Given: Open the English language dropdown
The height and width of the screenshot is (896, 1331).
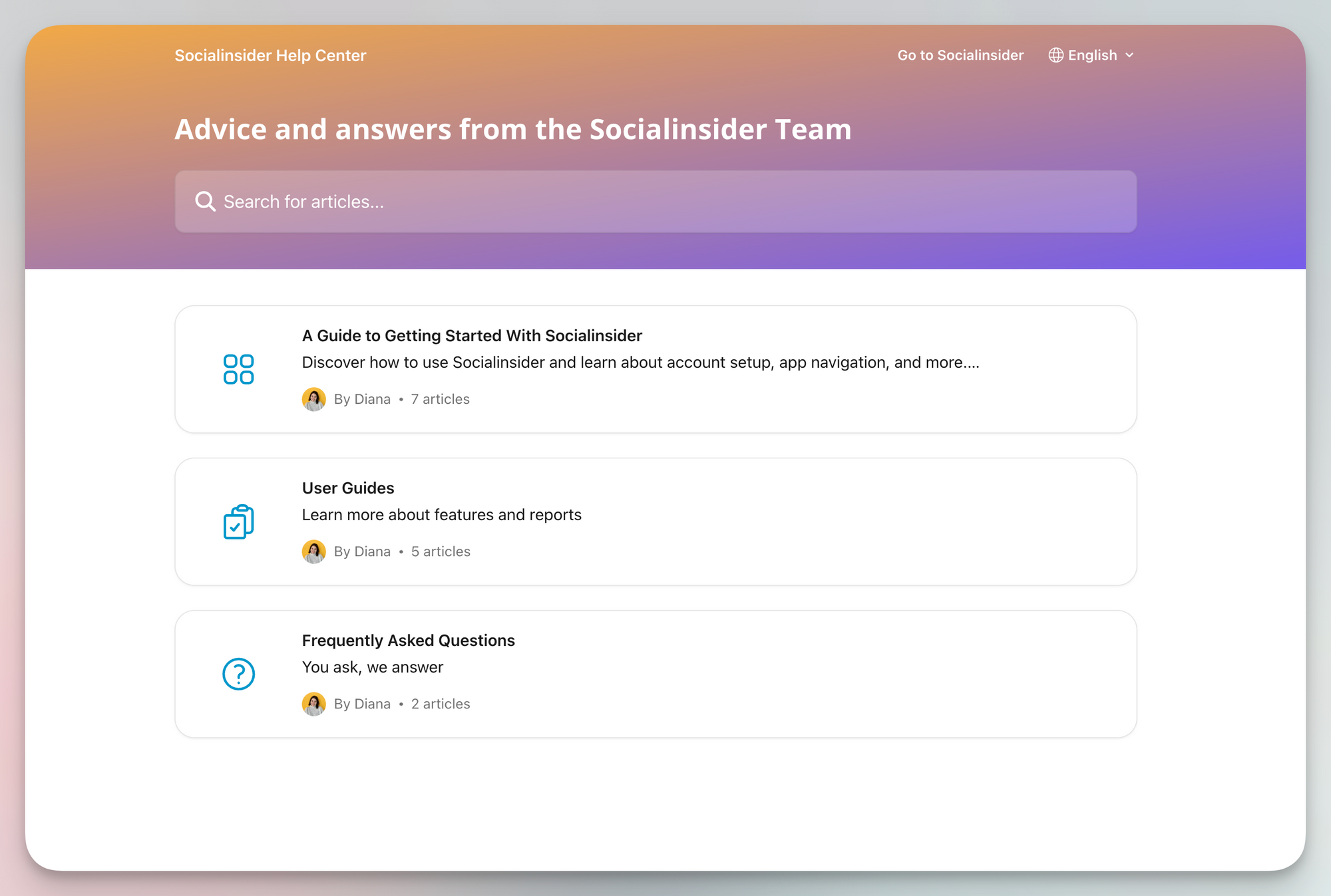Looking at the screenshot, I should [x=1091, y=55].
